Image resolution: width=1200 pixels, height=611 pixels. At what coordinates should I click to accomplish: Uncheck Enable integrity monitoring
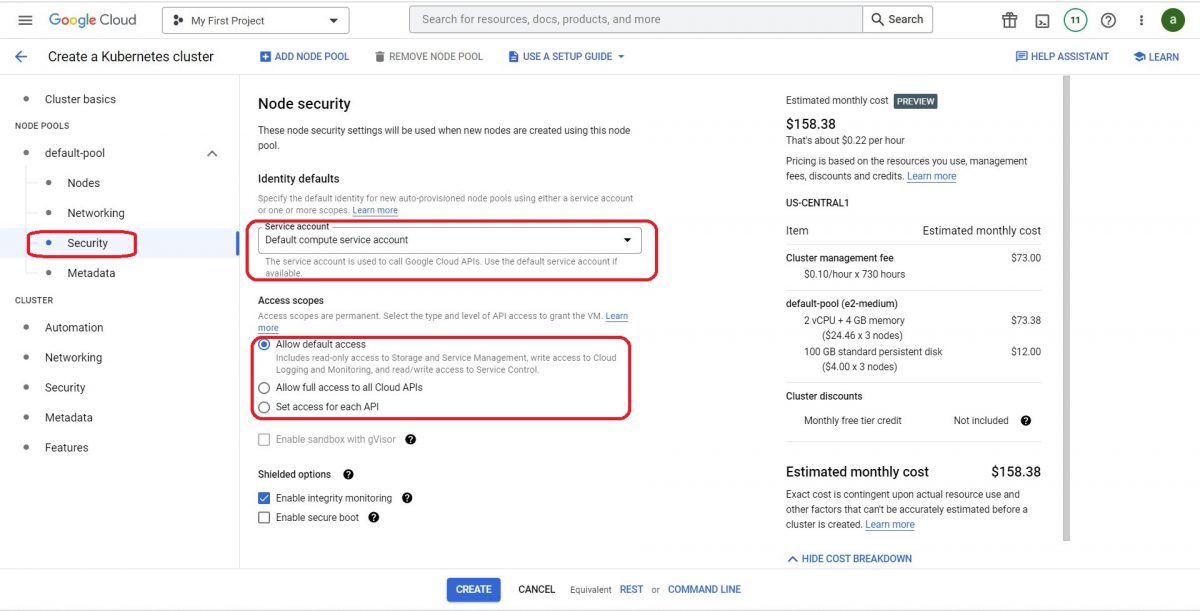click(264, 497)
